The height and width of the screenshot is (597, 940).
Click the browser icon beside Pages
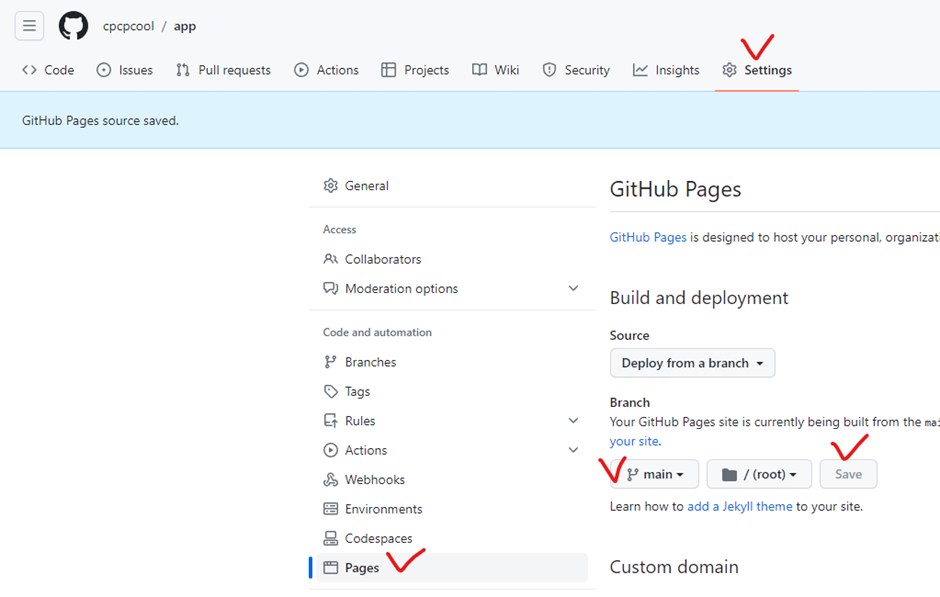(x=330, y=568)
